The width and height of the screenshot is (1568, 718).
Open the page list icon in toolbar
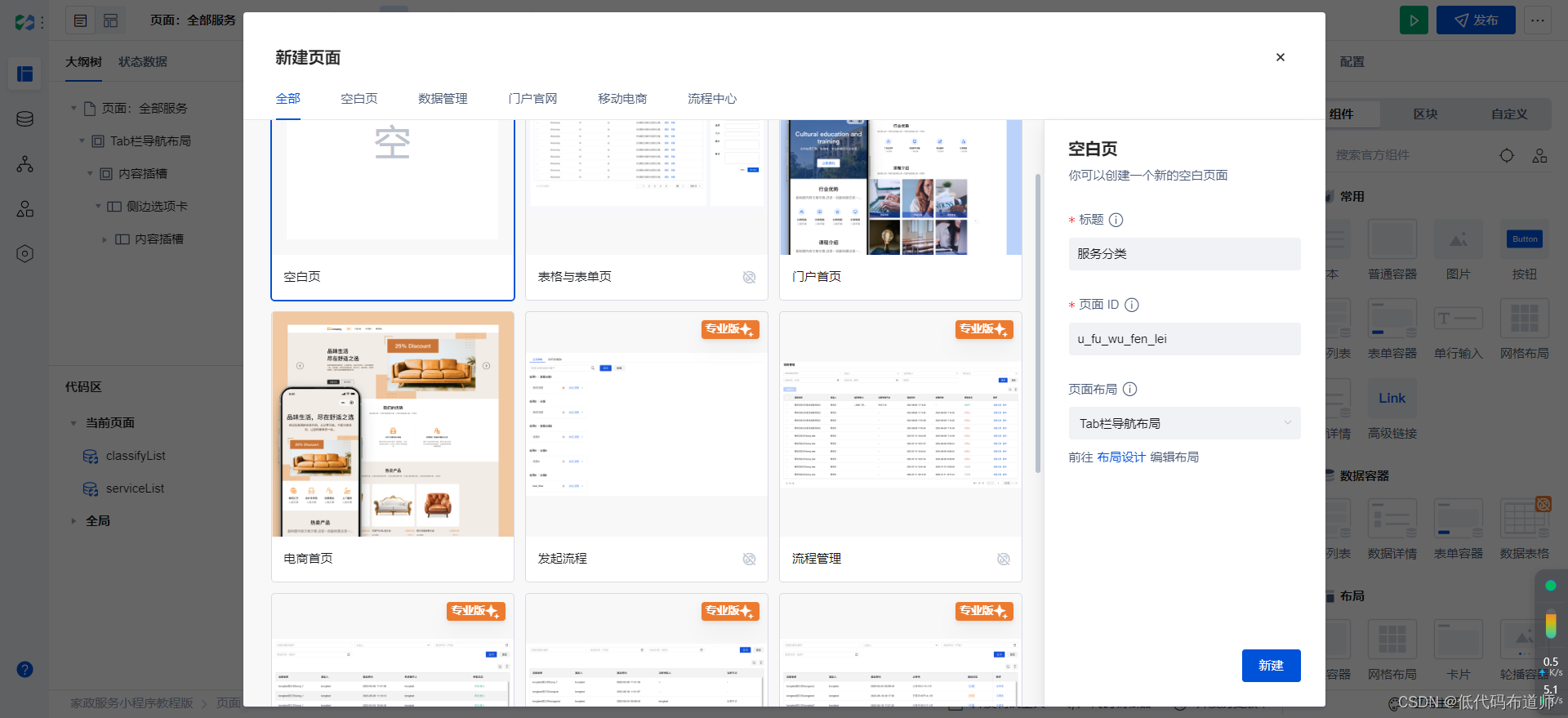(80, 20)
